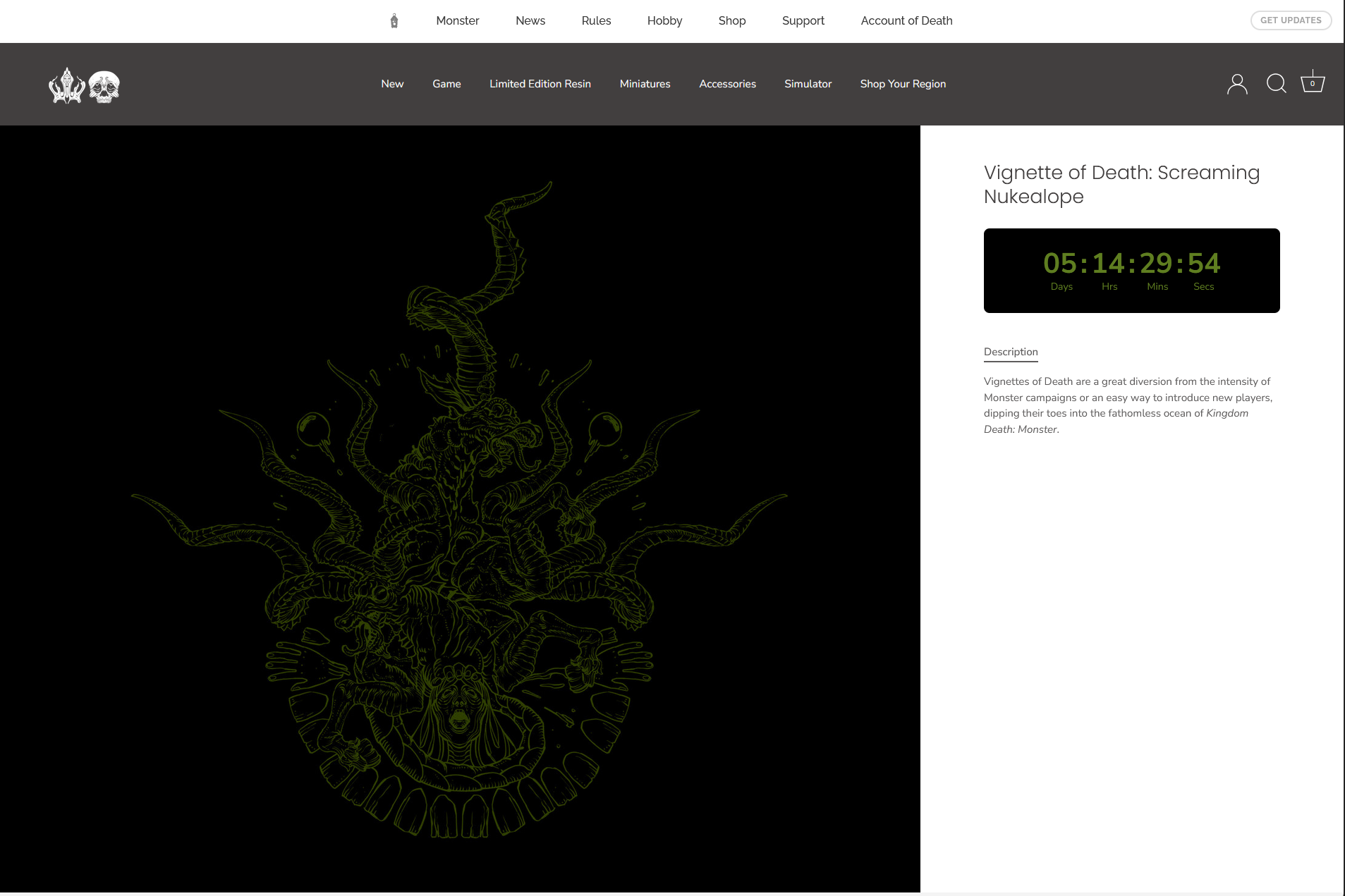Select Rules in the top navigation
This screenshot has height=896, width=1345.
tap(597, 21)
